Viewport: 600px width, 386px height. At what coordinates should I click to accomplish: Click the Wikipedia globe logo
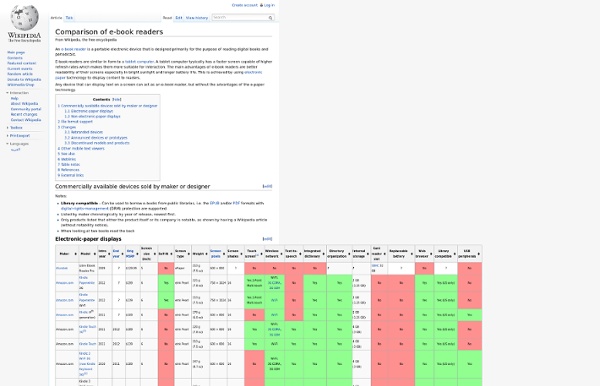pyautogui.click(x=24, y=18)
